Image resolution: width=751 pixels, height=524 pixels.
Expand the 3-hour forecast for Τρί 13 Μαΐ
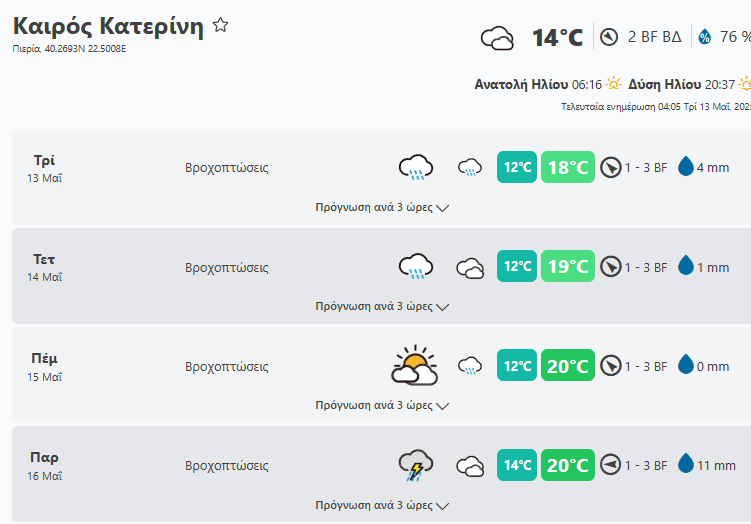382,208
